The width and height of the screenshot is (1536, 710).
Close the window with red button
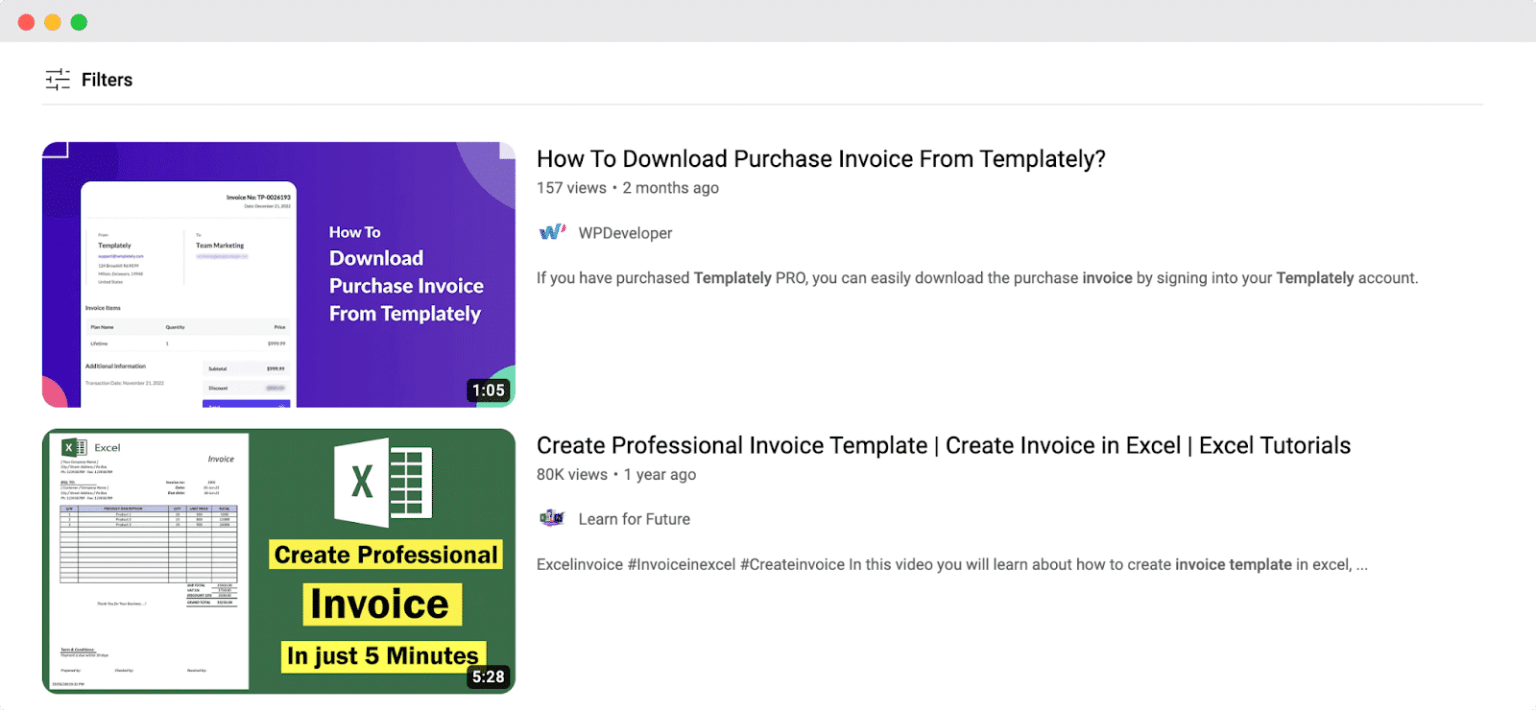tap(27, 22)
